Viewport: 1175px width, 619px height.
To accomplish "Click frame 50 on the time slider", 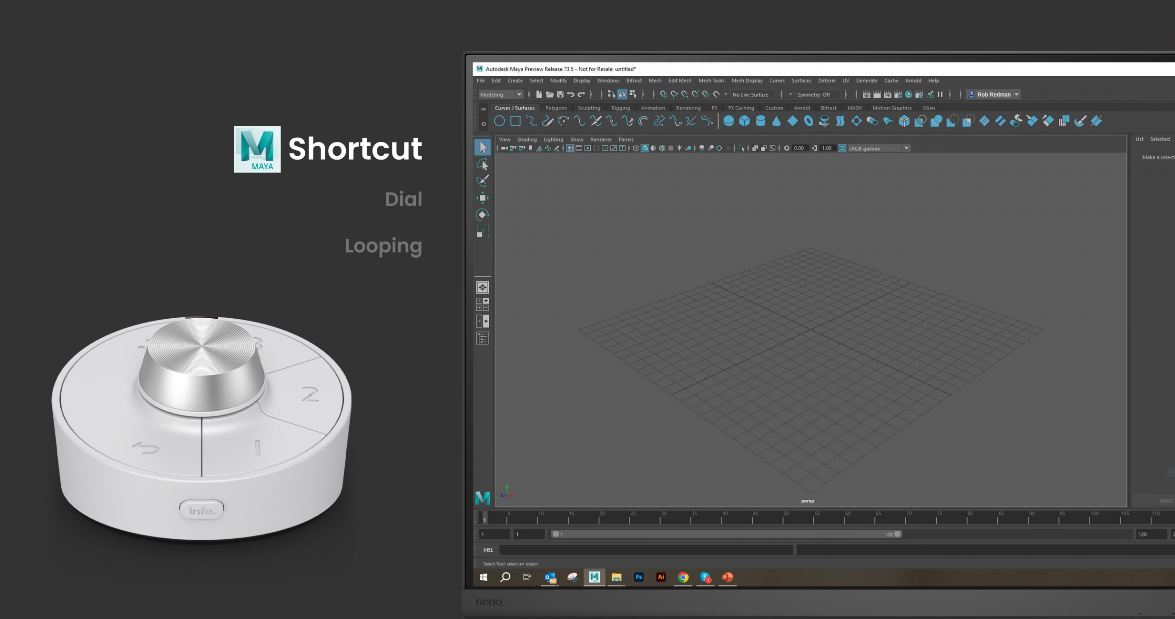I will [x=785, y=517].
